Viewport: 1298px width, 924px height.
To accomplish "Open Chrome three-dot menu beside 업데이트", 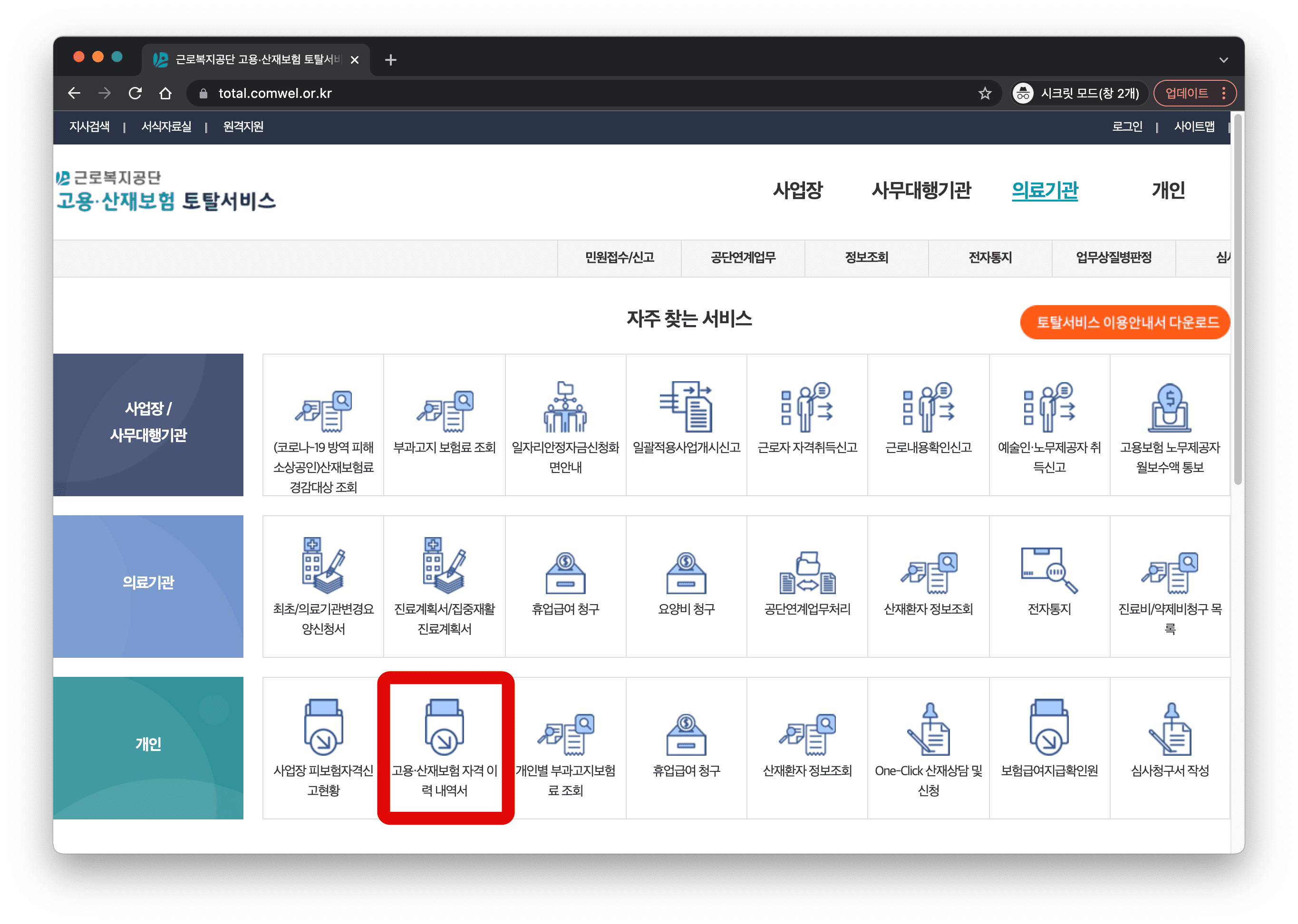I will pos(1223,93).
